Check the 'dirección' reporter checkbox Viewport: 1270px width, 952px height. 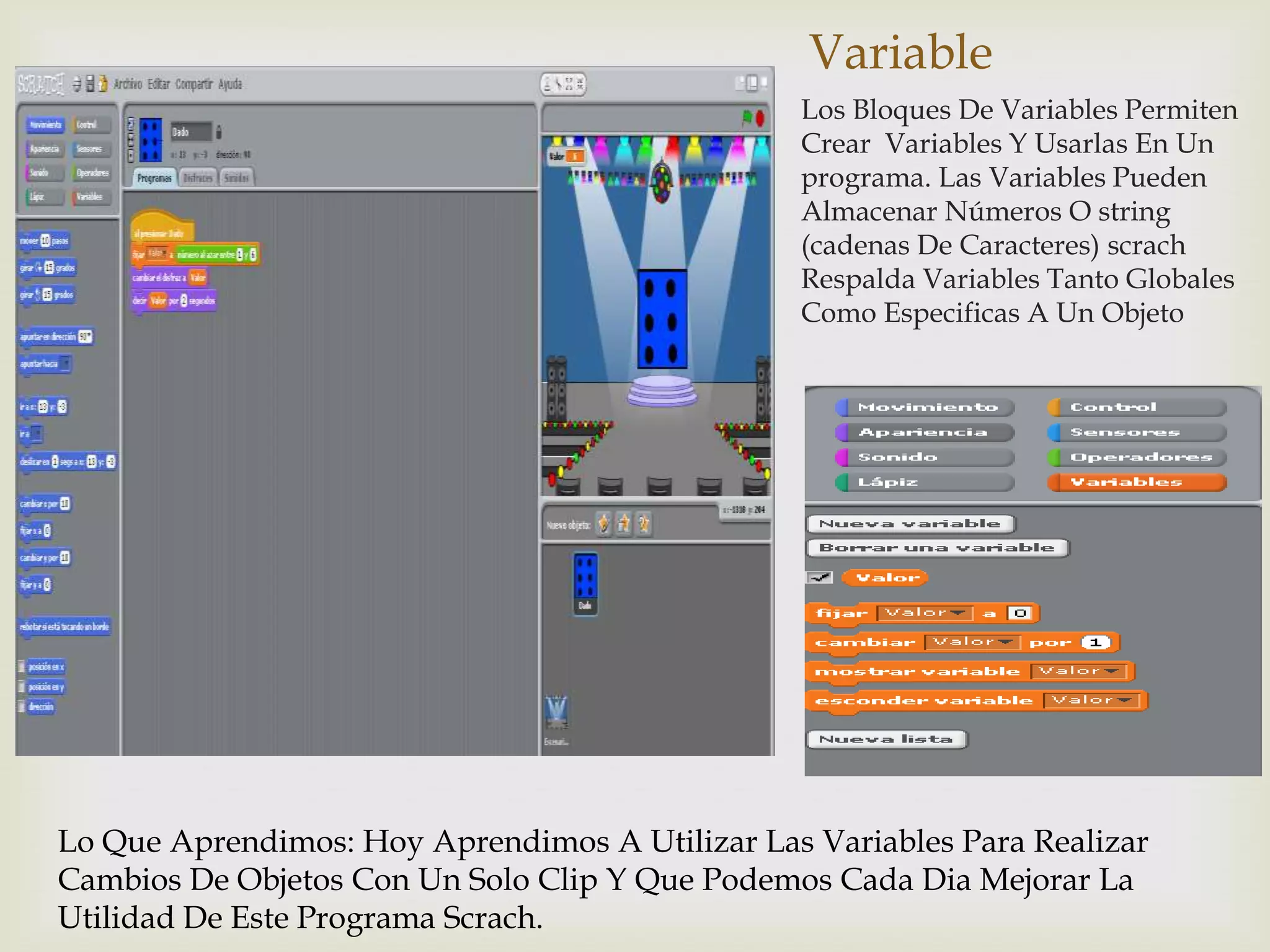[22, 707]
